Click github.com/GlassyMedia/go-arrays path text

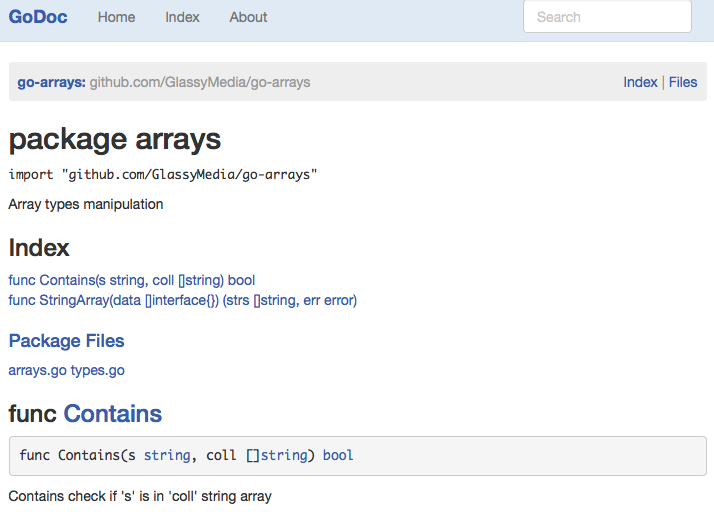[200, 82]
